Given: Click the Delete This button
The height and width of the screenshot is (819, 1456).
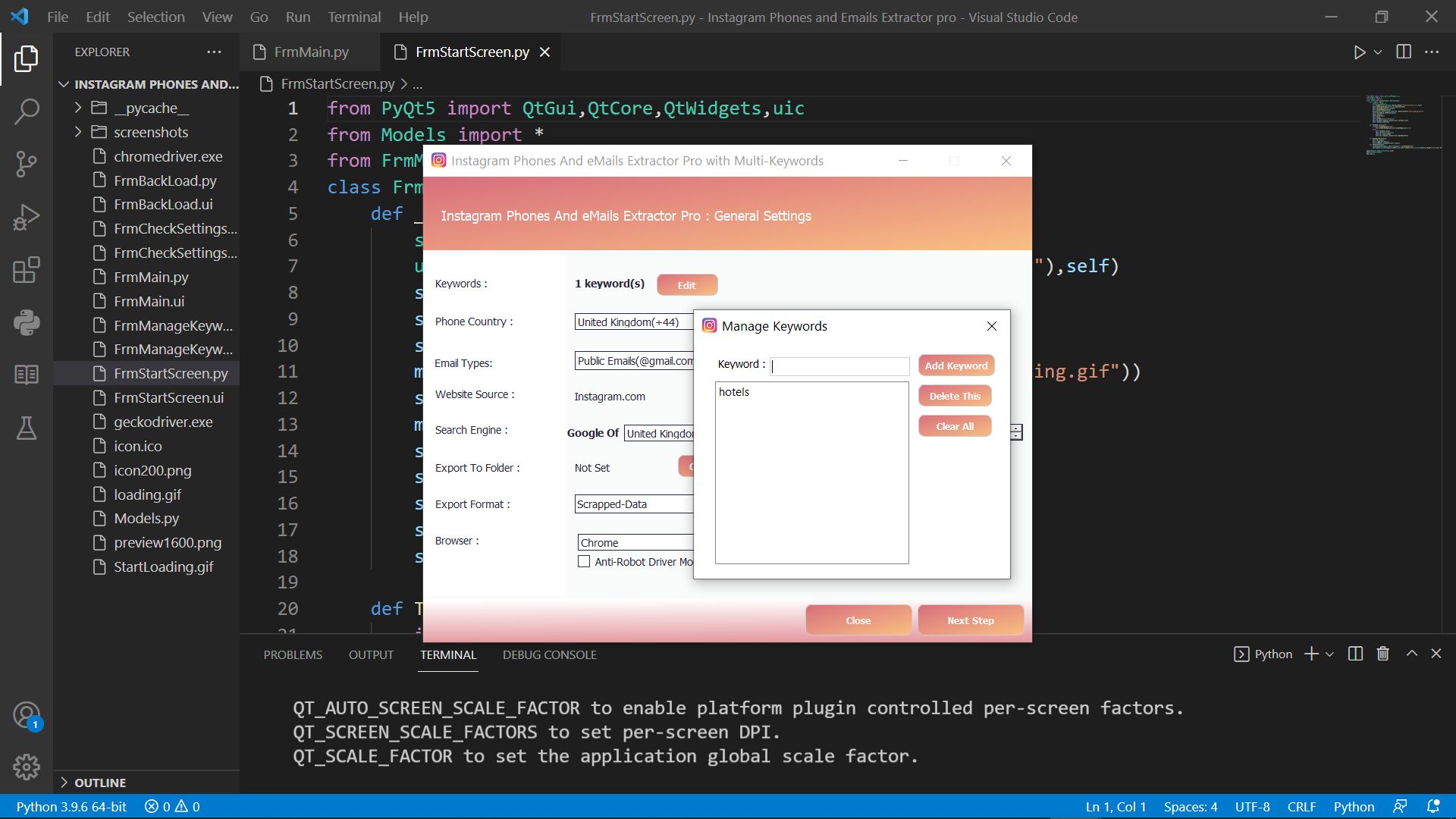Looking at the screenshot, I should [955, 396].
